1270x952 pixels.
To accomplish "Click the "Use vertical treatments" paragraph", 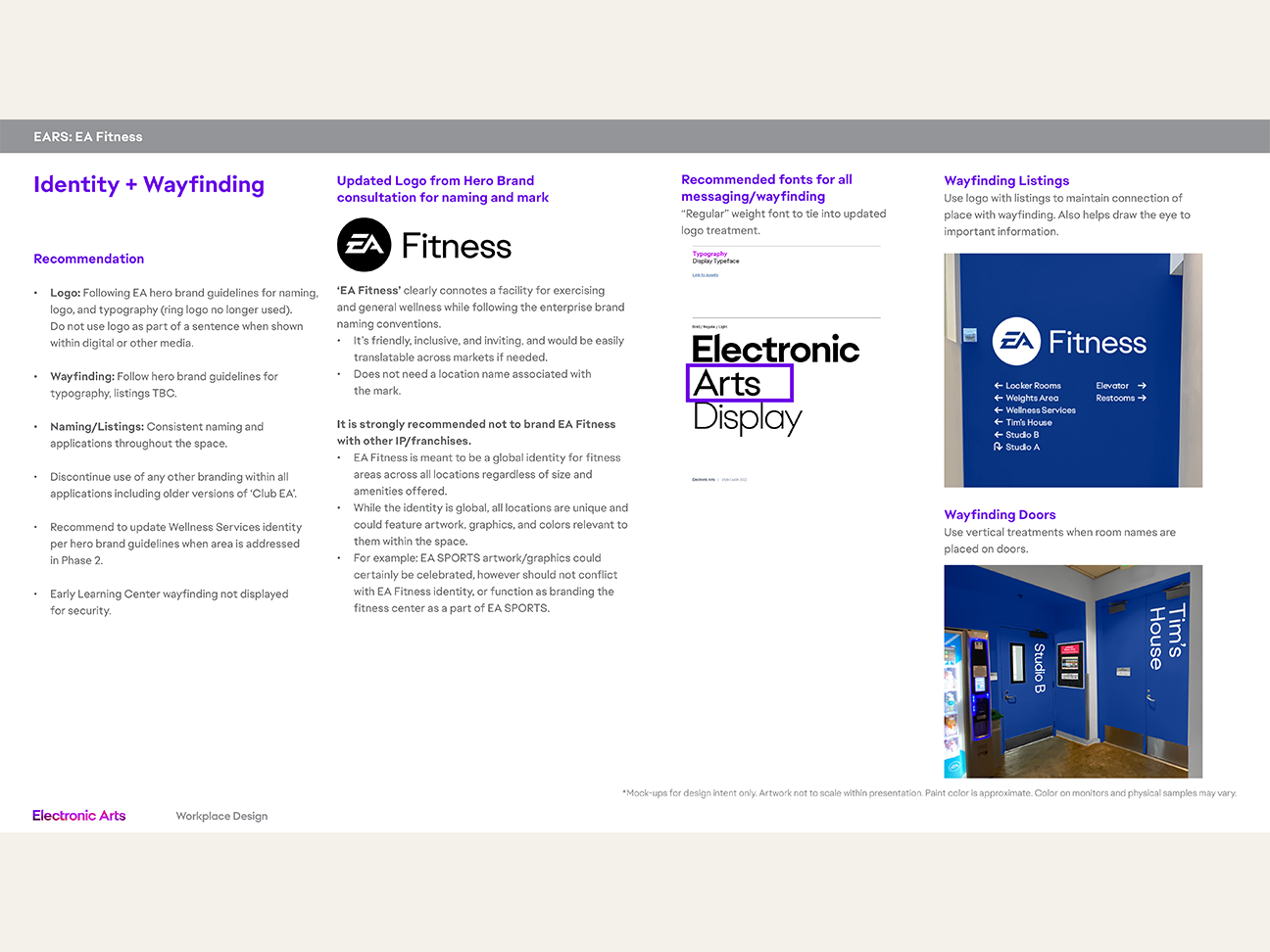I will pyautogui.click(x=1059, y=541).
